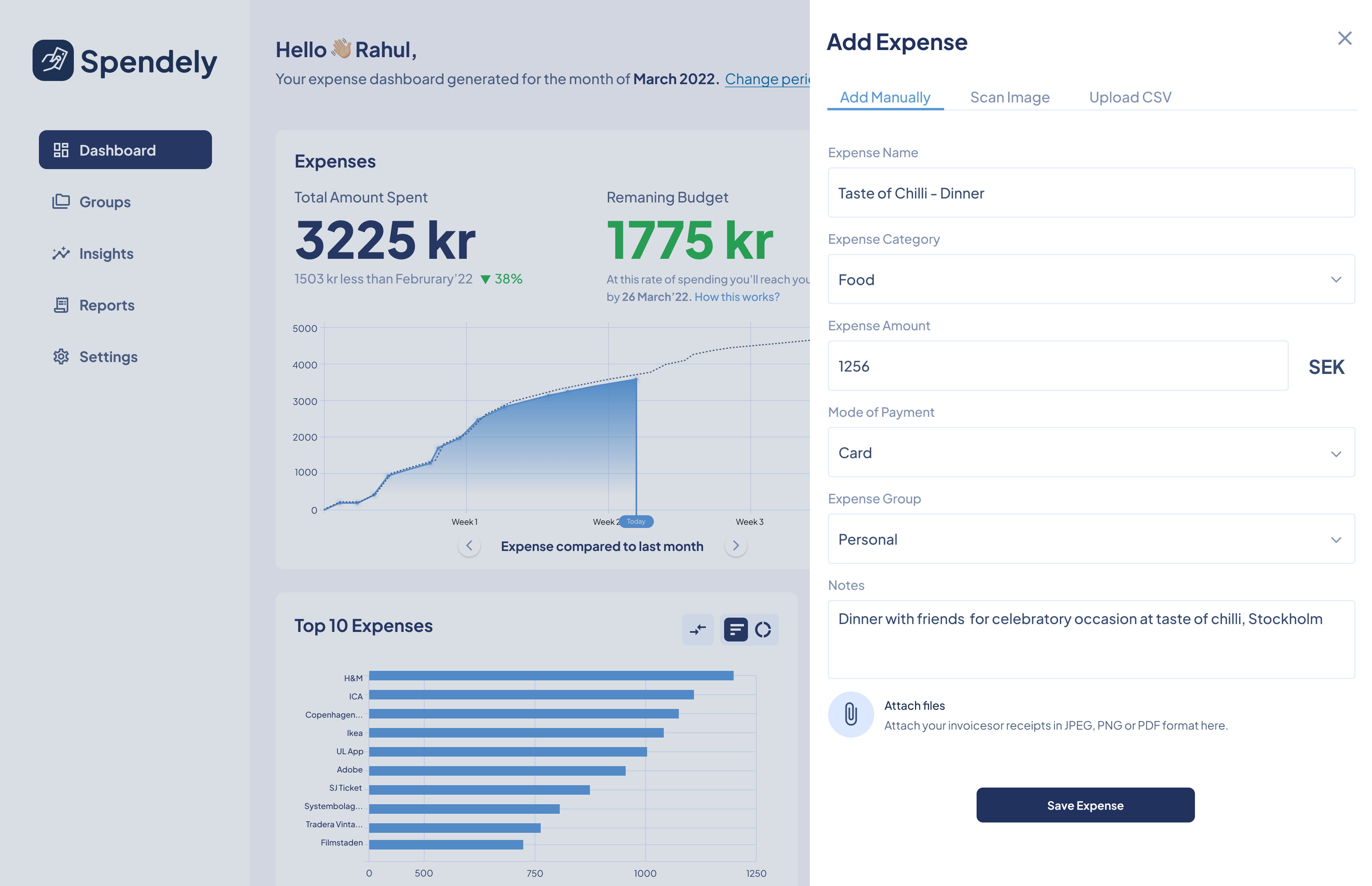The width and height of the screenshot is (1372, 886).
Task: Open Settings in the sidebar
Action: pyautogui.click(x=125, y=357)
